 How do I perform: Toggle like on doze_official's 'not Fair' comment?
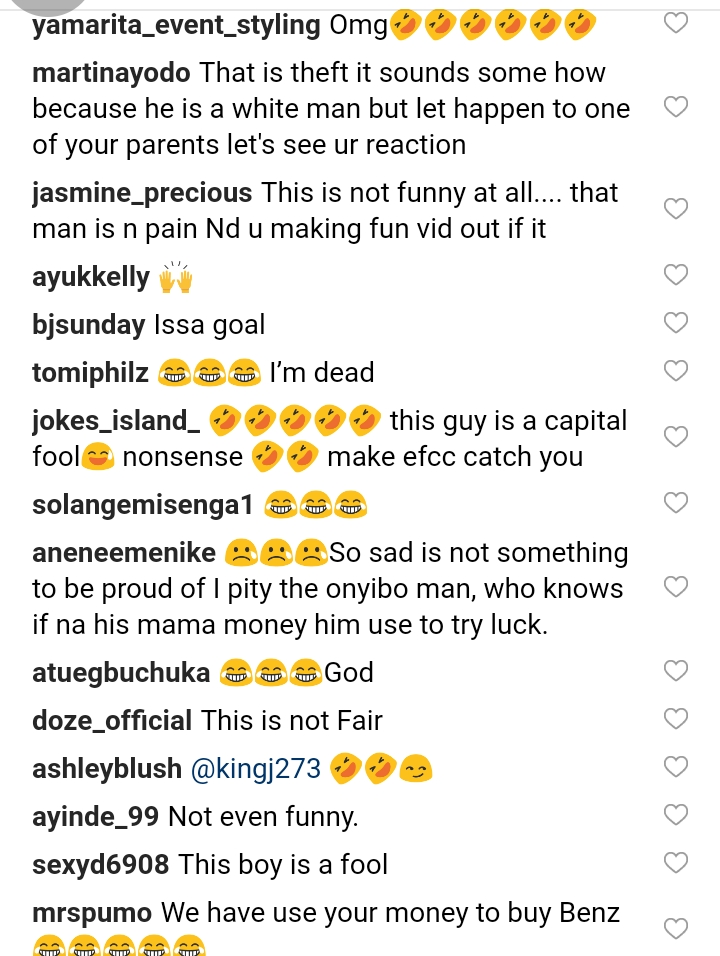coord(677,718)
